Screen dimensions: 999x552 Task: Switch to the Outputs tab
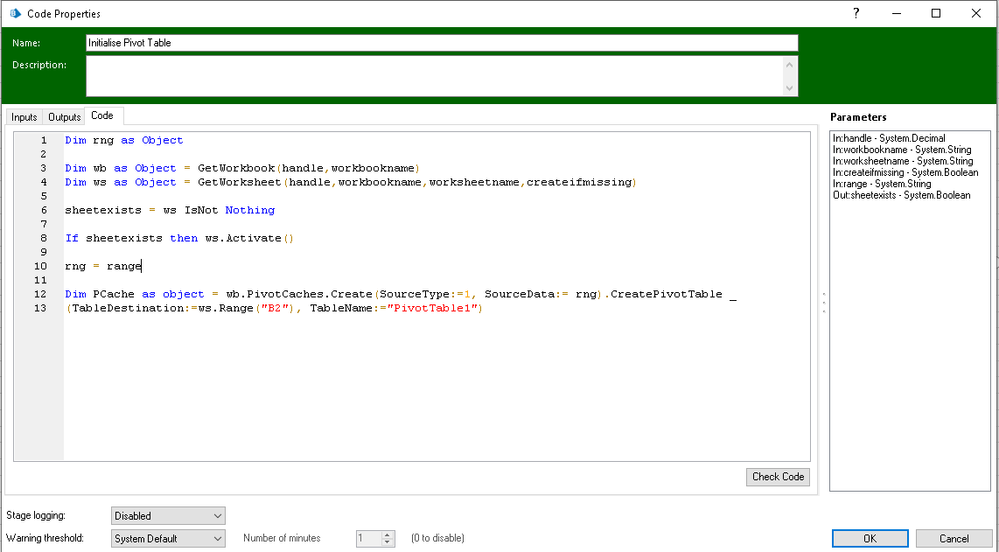click(64, 117)
